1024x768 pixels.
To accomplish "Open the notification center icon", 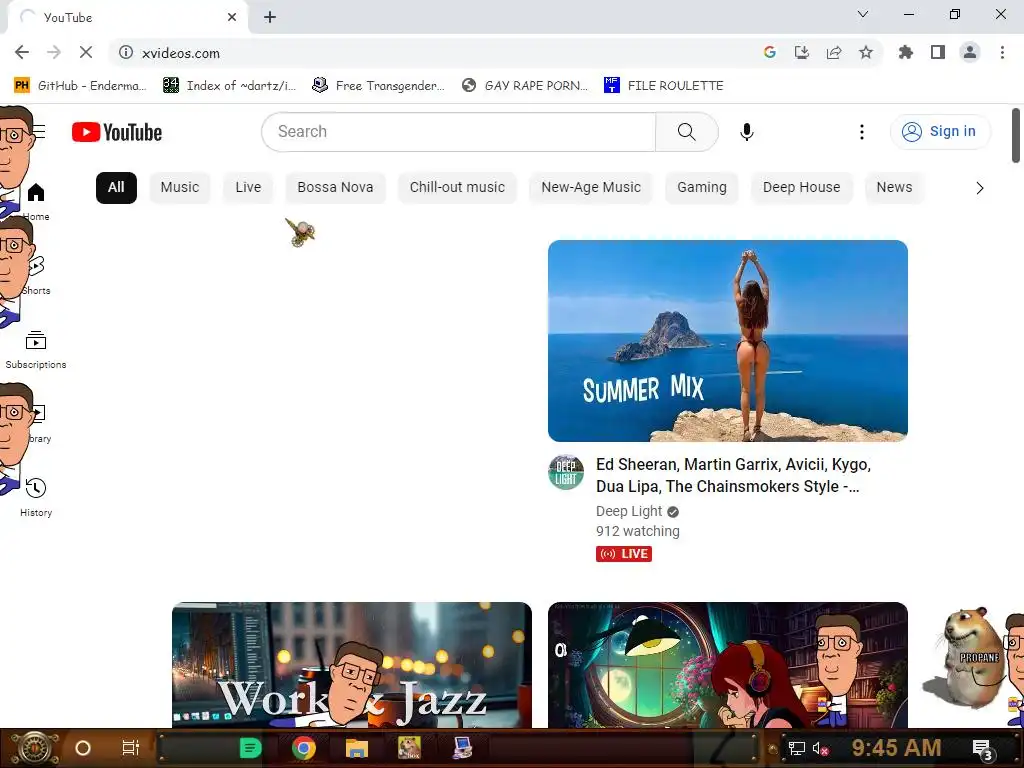I will [x=983, y=750].
